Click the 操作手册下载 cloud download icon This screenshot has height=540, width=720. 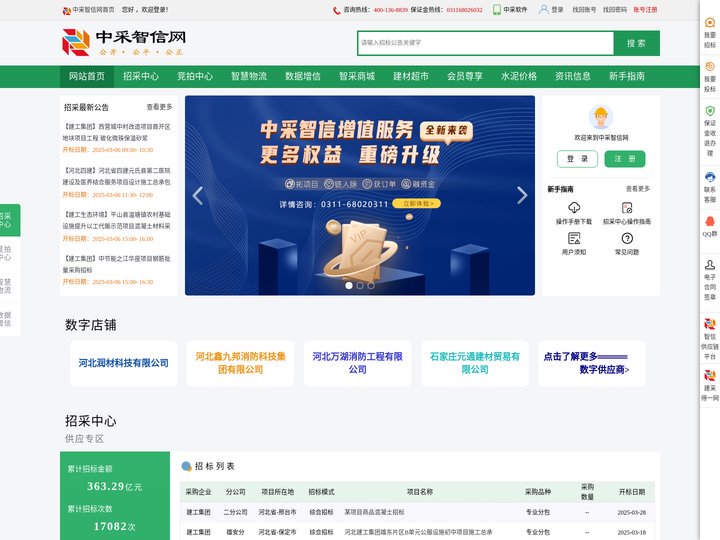pos(574,208)
